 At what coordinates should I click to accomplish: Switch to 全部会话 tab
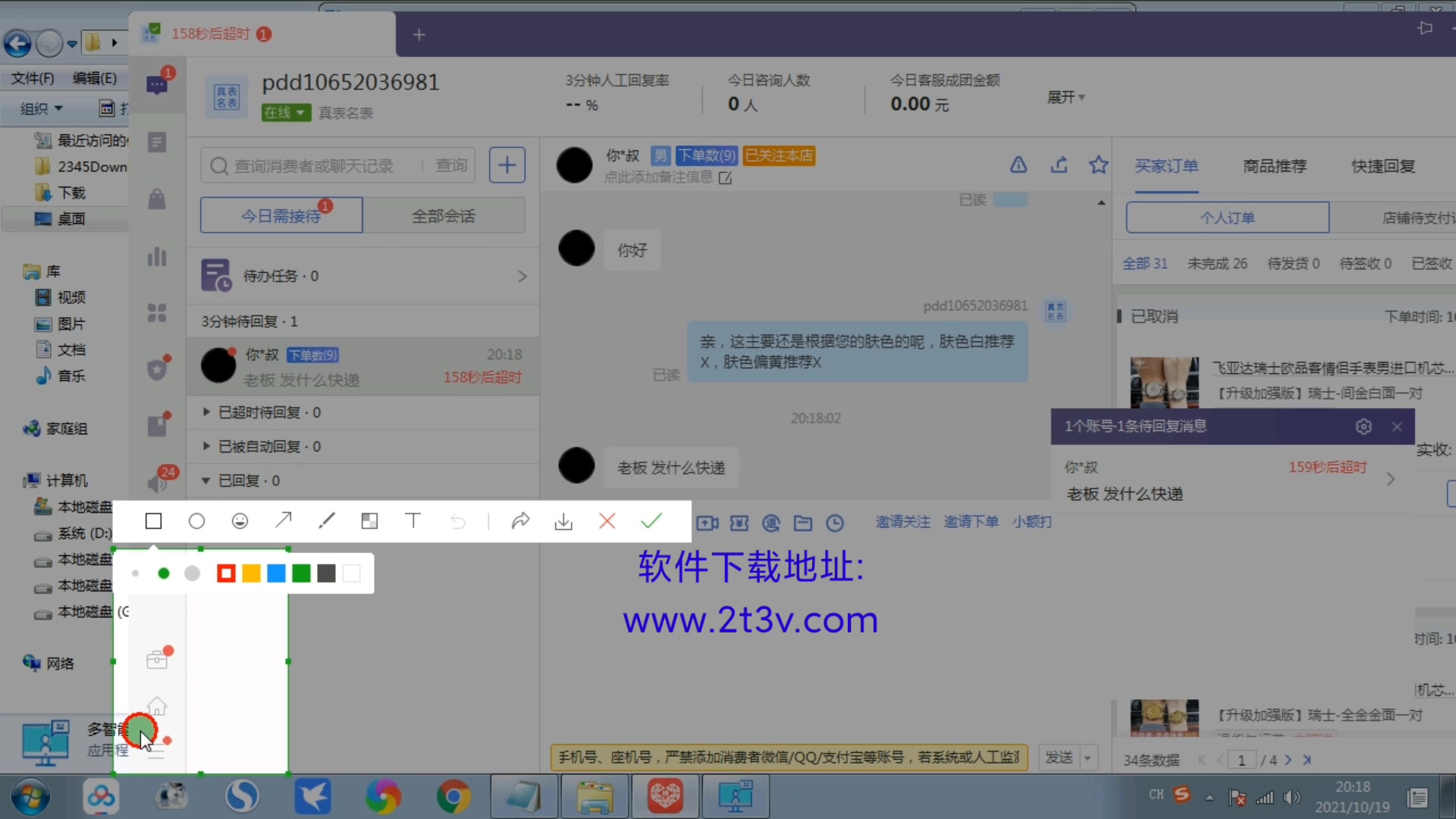(444, 216)
